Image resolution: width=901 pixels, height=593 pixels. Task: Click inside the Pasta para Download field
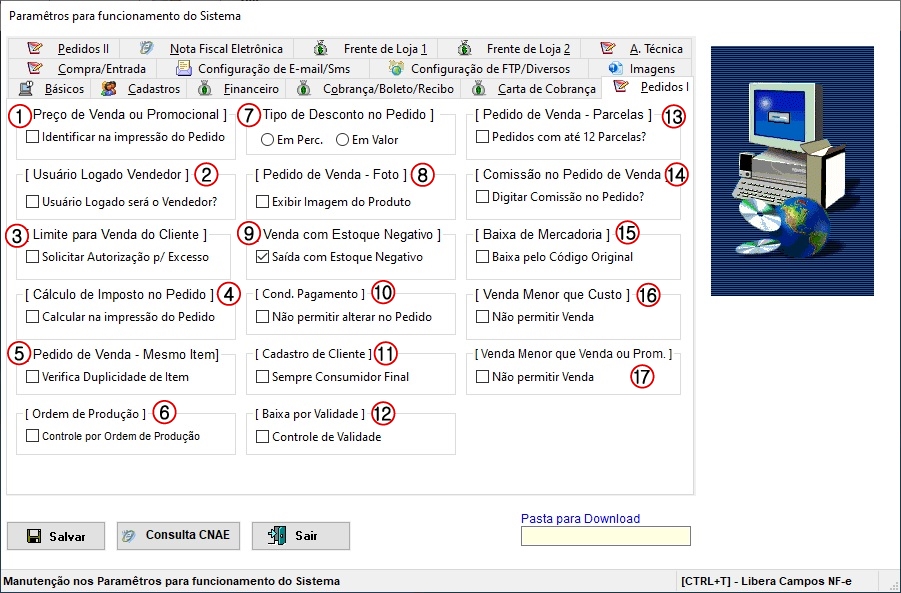point(605,537)
